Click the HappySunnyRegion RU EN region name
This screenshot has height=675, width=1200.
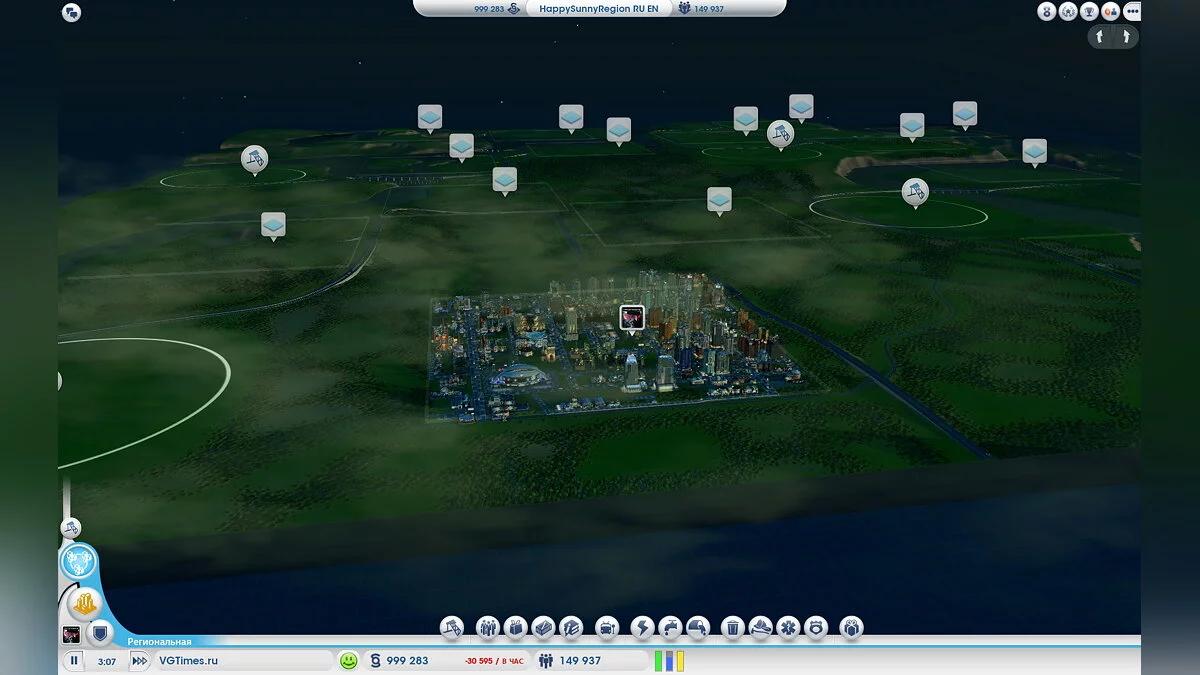point(599,8)
